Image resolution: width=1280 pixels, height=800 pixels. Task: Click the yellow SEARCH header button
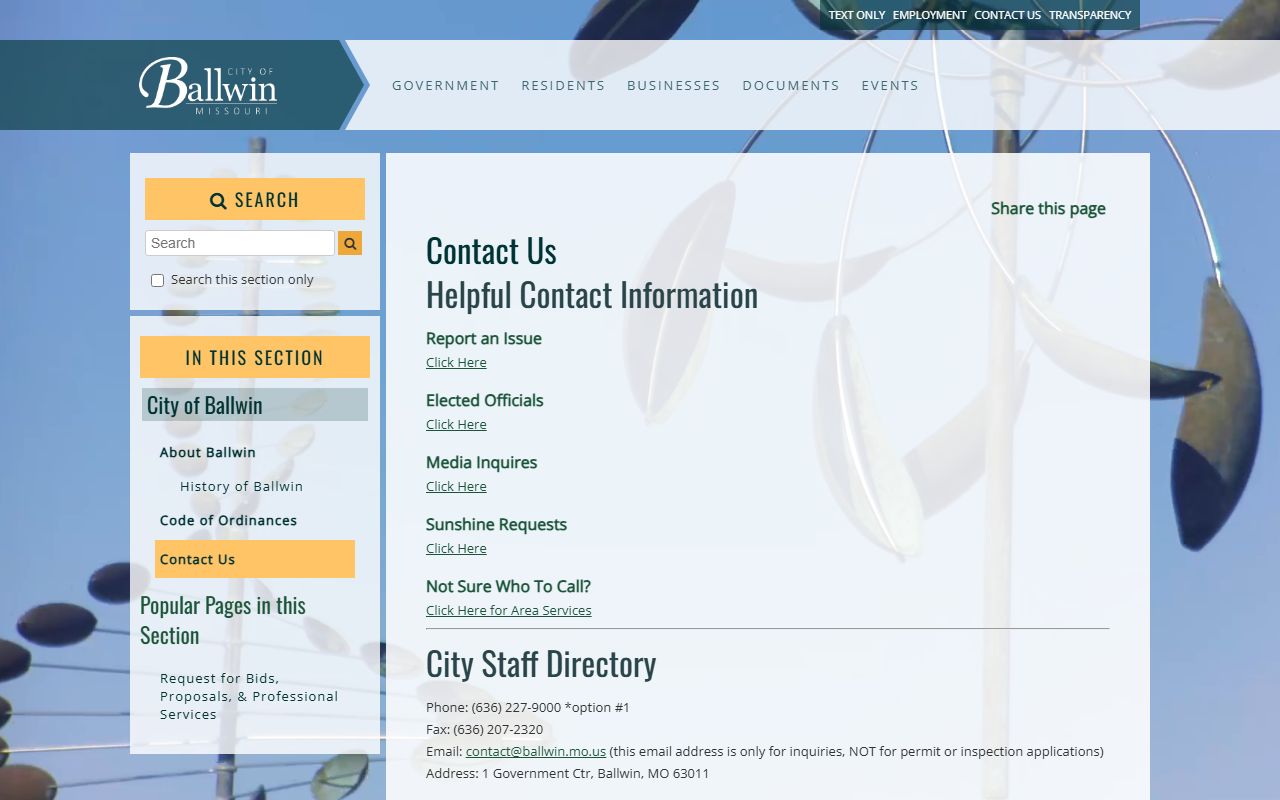click(255, 199)
